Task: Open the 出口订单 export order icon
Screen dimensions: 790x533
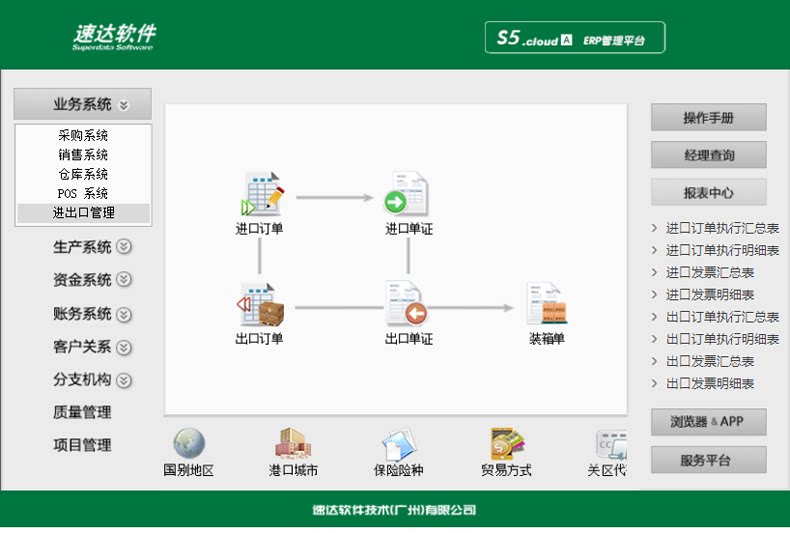Action: [x=260, y=304]
